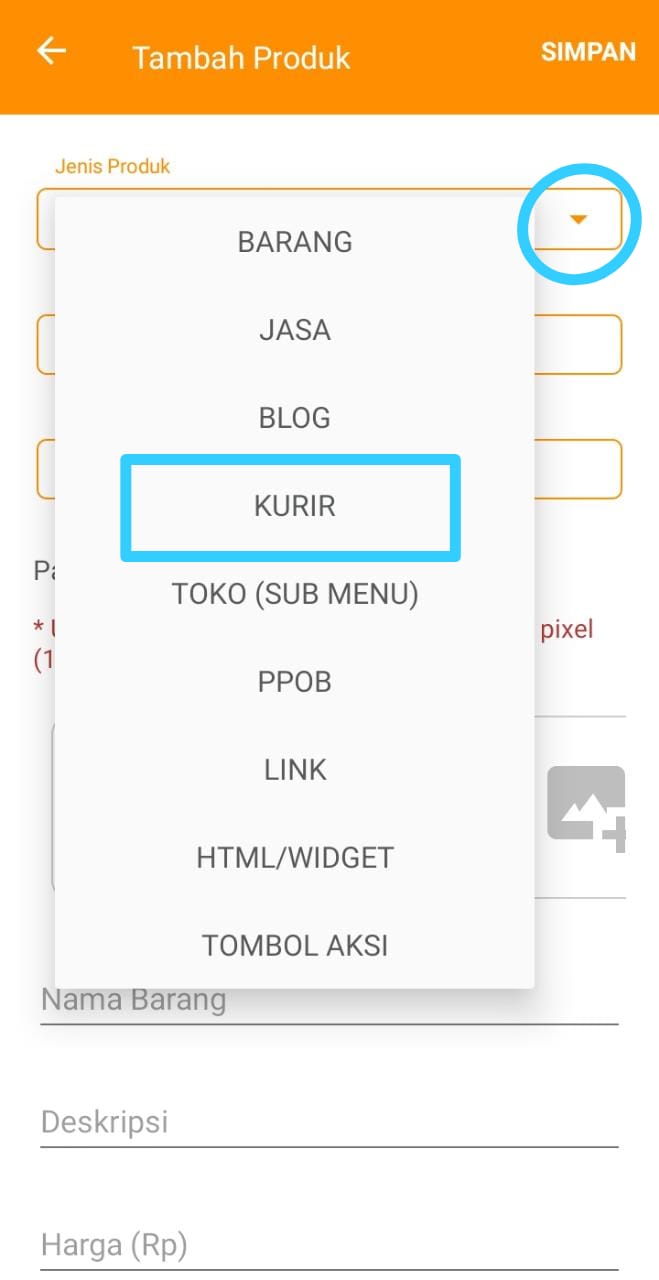Viewport: 659px width, 1280px height.
Task: Pick LINK from the list
Action: (295, 770)
